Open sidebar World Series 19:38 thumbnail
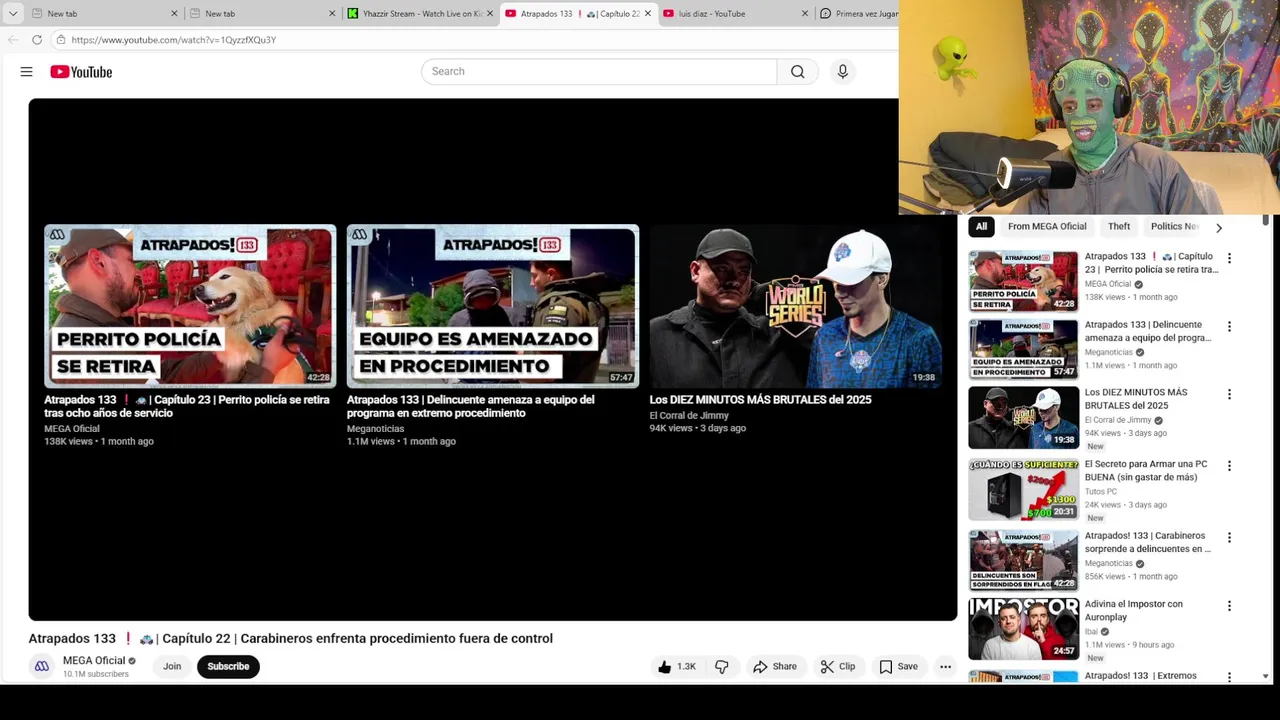The height and width of the screenshot is (720, 1280). pos(1024,417)
